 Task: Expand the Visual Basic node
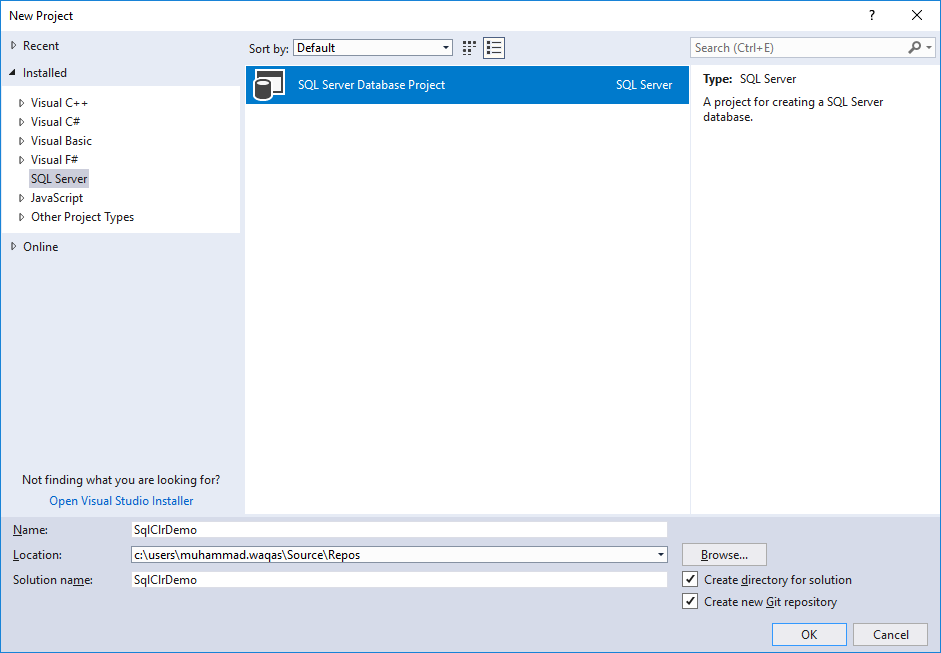[x=22, y=141]
